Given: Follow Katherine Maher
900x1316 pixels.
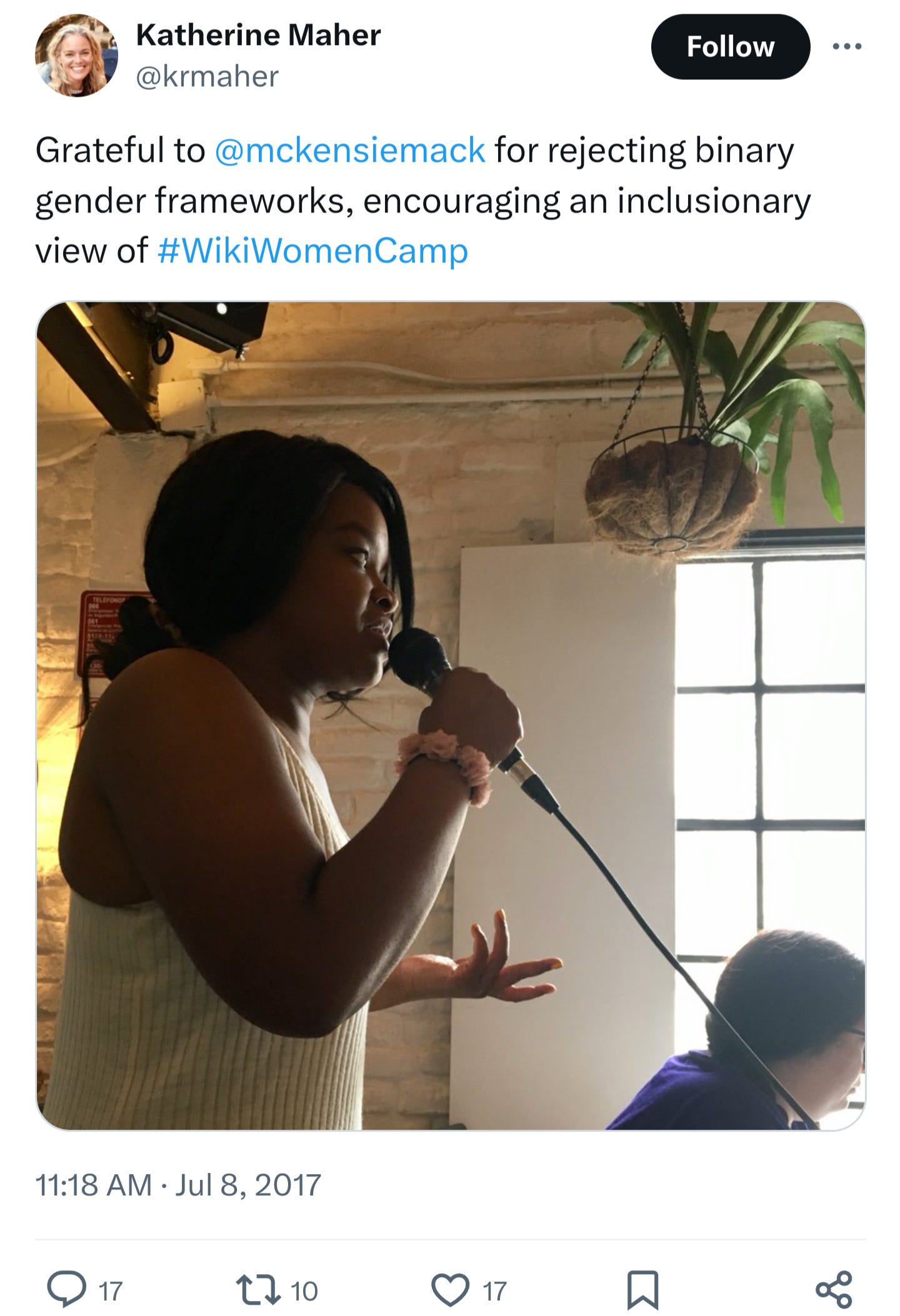Looking at the screenshot, I should pos(730,47).
